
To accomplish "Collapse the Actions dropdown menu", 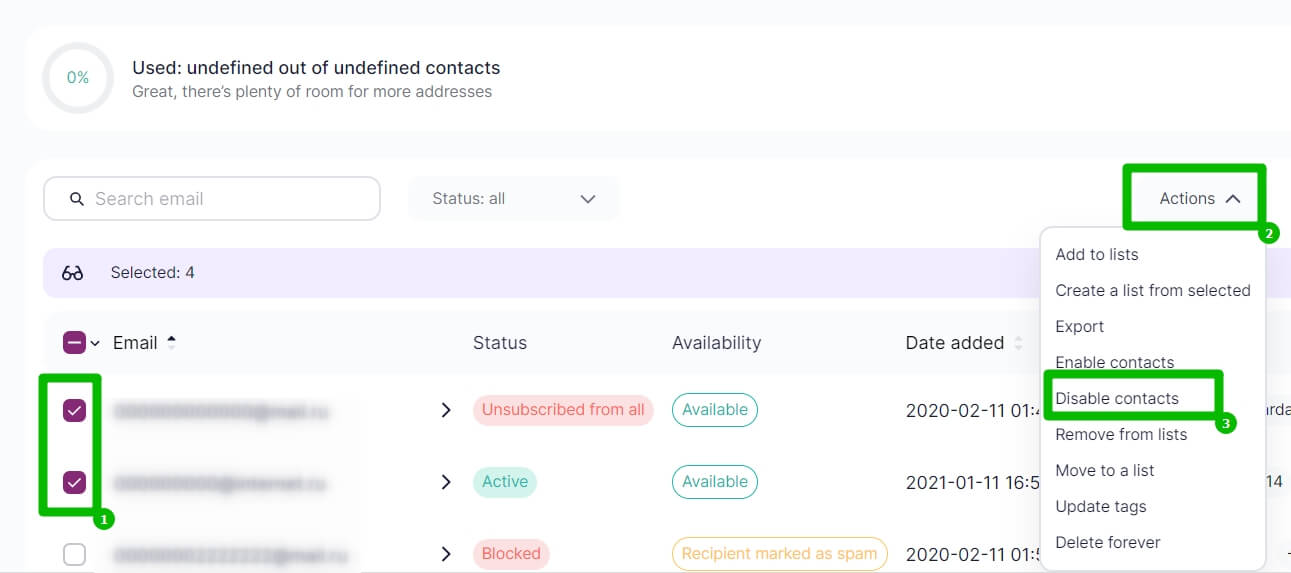I will [x=1199, y=199].
